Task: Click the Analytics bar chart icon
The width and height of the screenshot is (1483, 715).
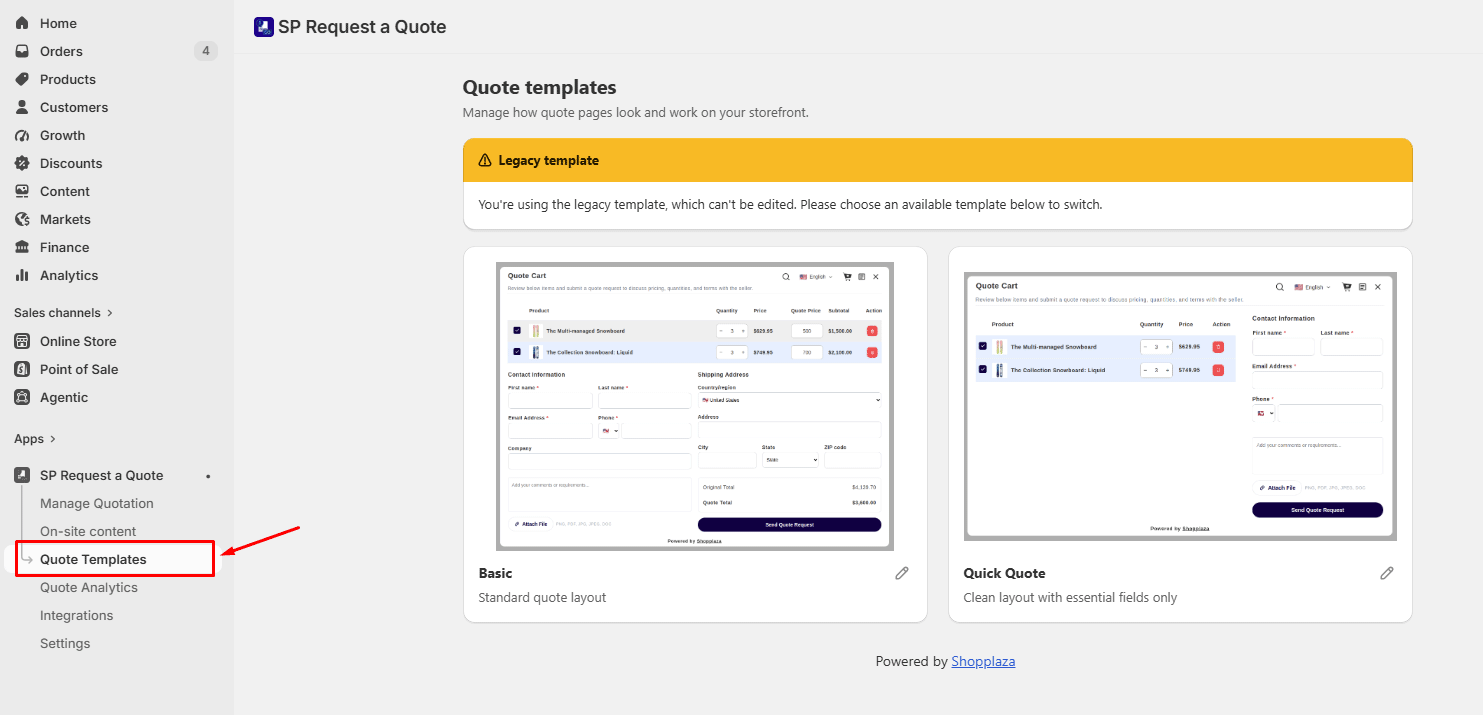Action: [x=22, y=275]
